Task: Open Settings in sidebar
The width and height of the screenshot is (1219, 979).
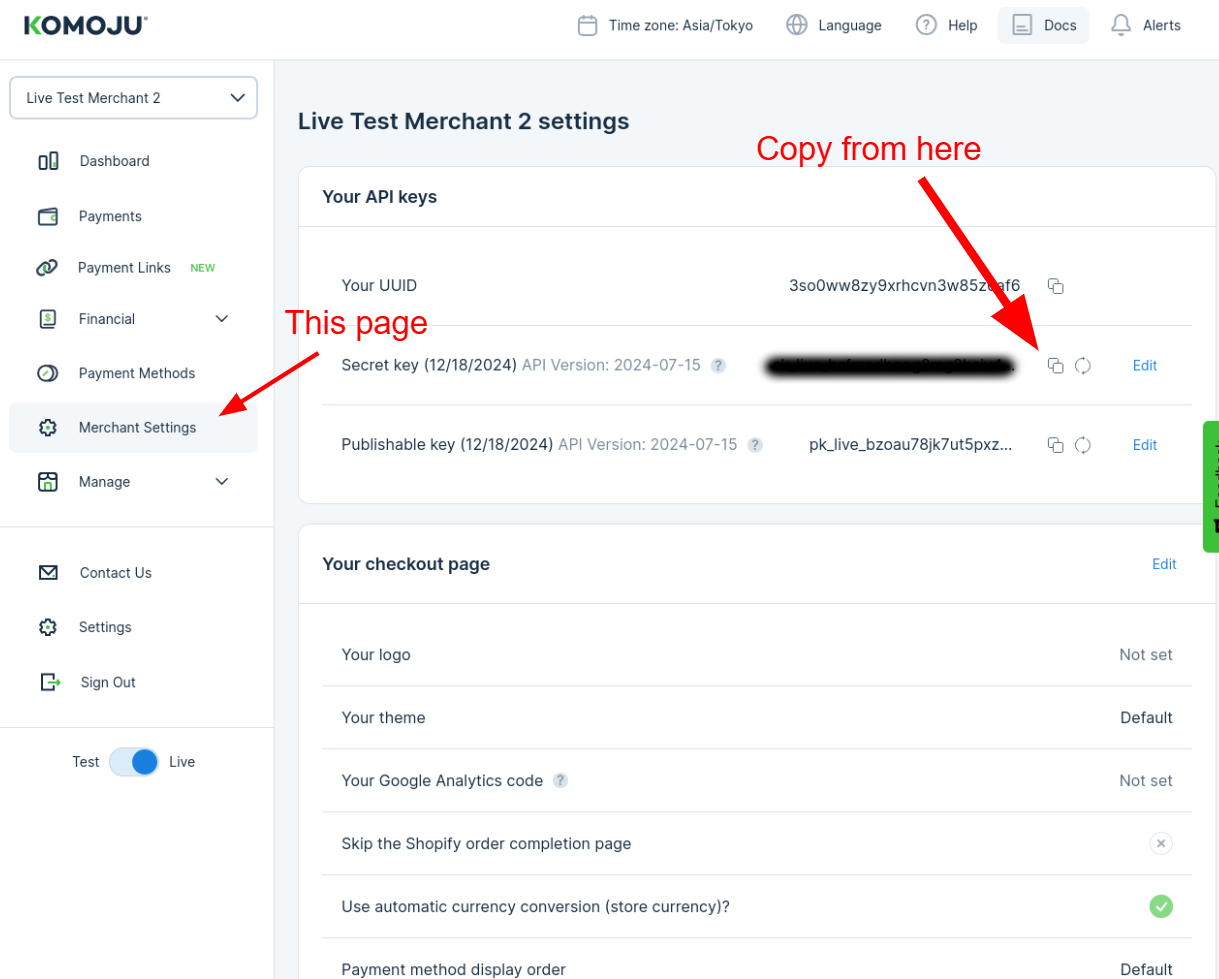Action: [x=105, y=627]
